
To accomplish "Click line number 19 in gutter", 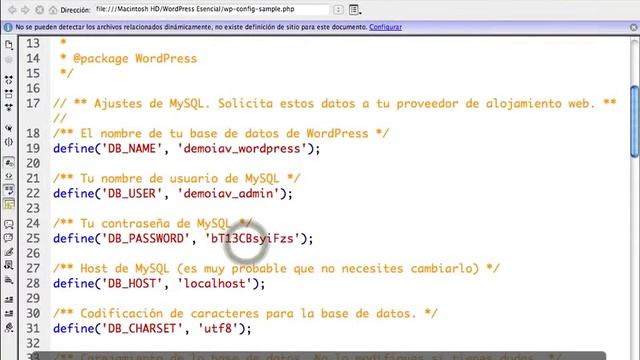I will tap(33, 148).
